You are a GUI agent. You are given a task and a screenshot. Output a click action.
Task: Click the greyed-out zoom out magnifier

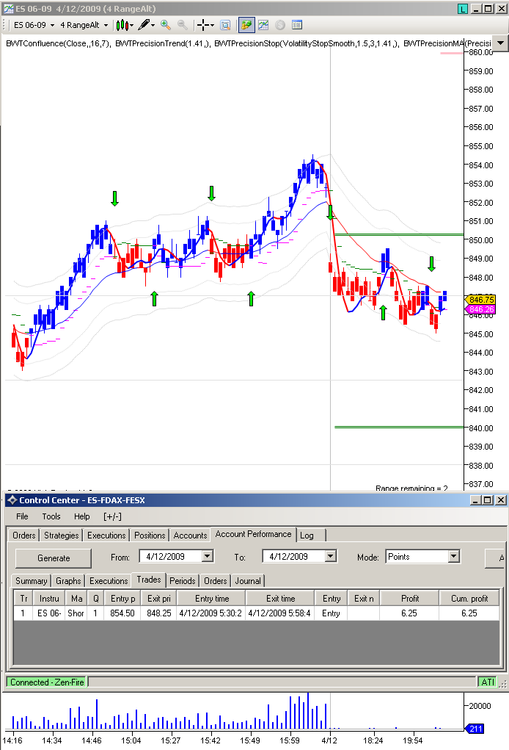182,25
